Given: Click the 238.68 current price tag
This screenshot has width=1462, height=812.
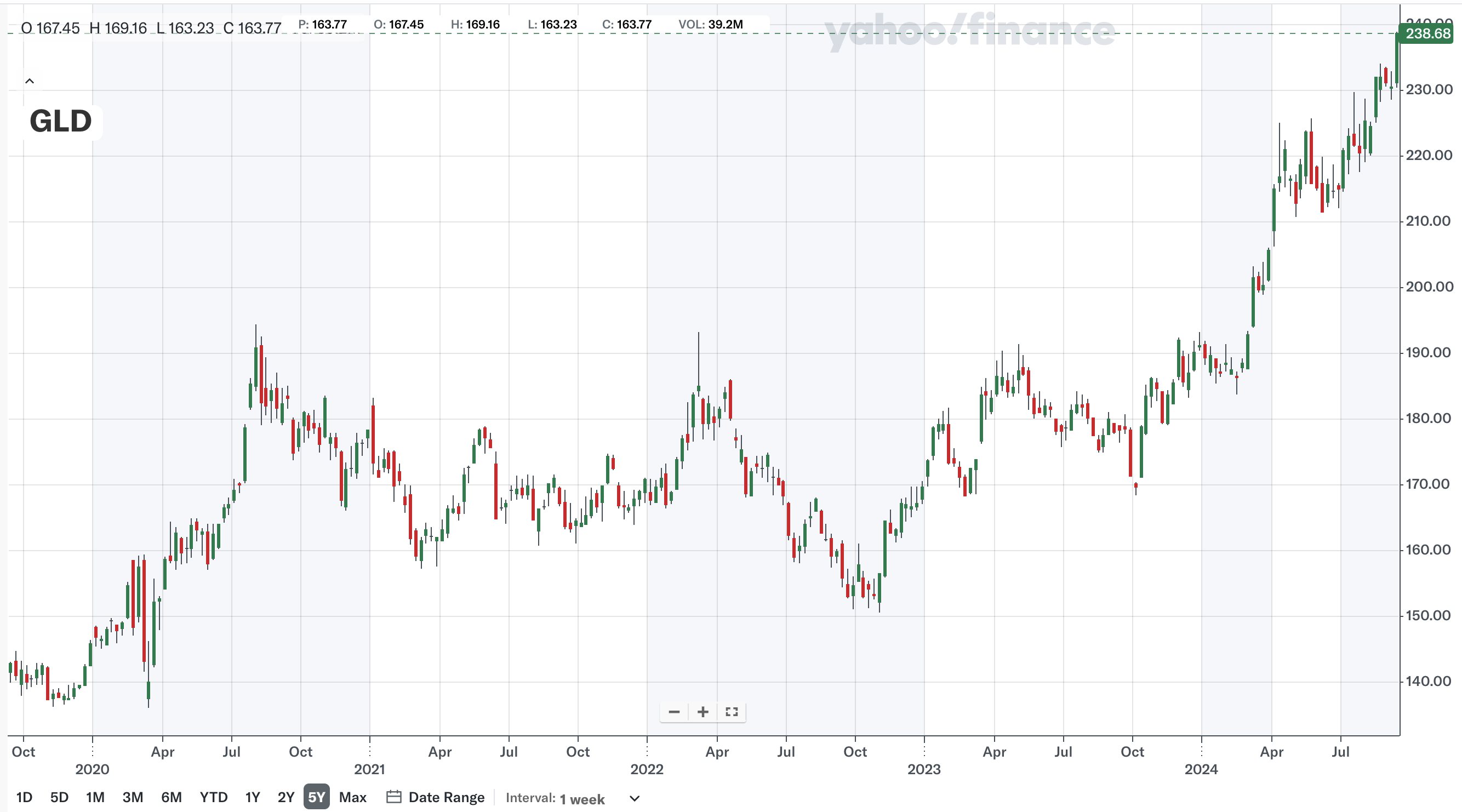Looking at the screenshot, I should pyautogui.click(x=1427, y=33).
